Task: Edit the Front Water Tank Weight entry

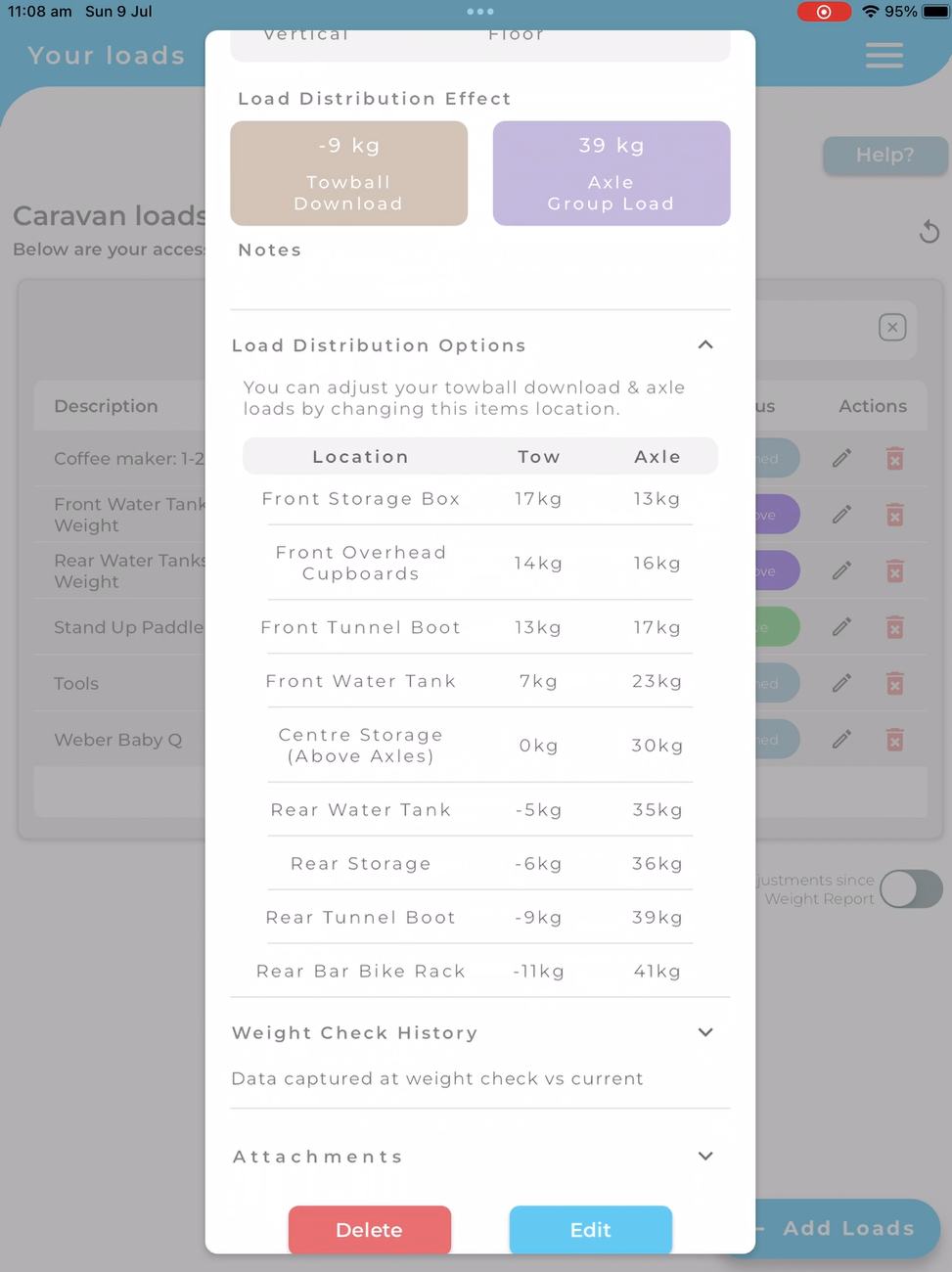Action: click(x=840, y=514)
